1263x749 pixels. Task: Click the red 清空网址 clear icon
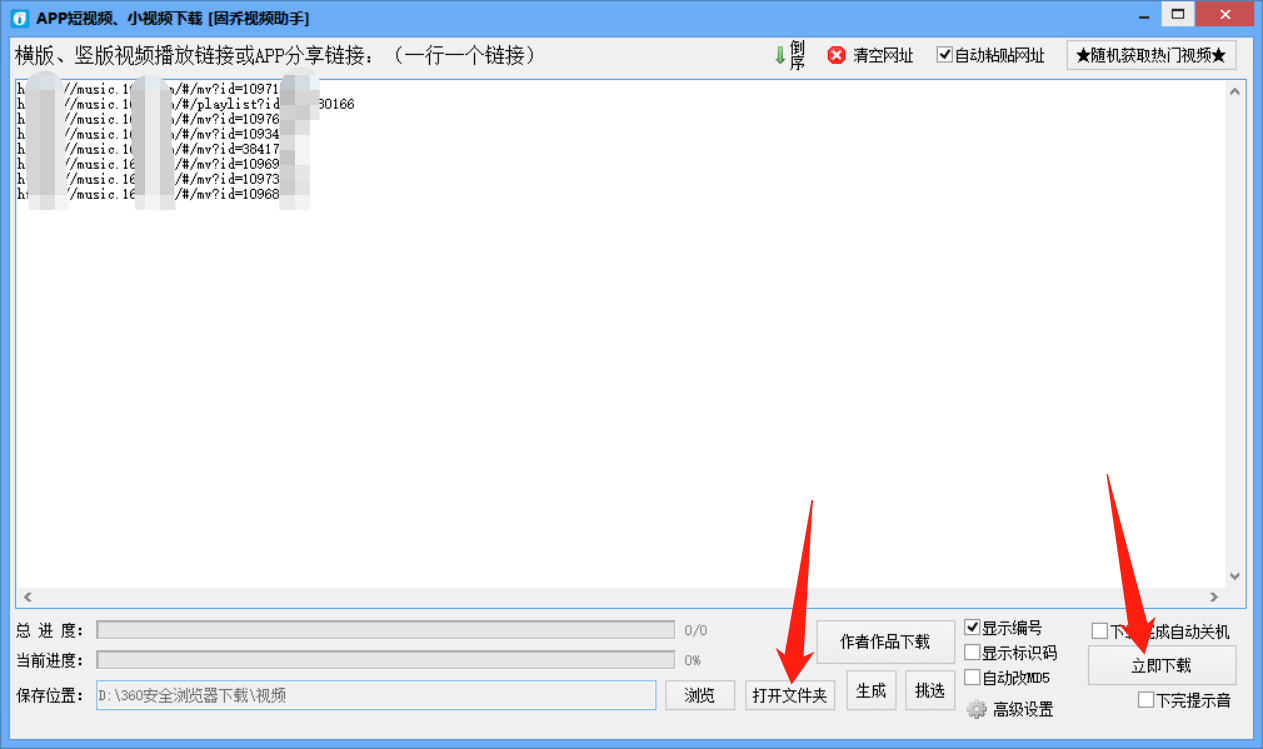836,55
